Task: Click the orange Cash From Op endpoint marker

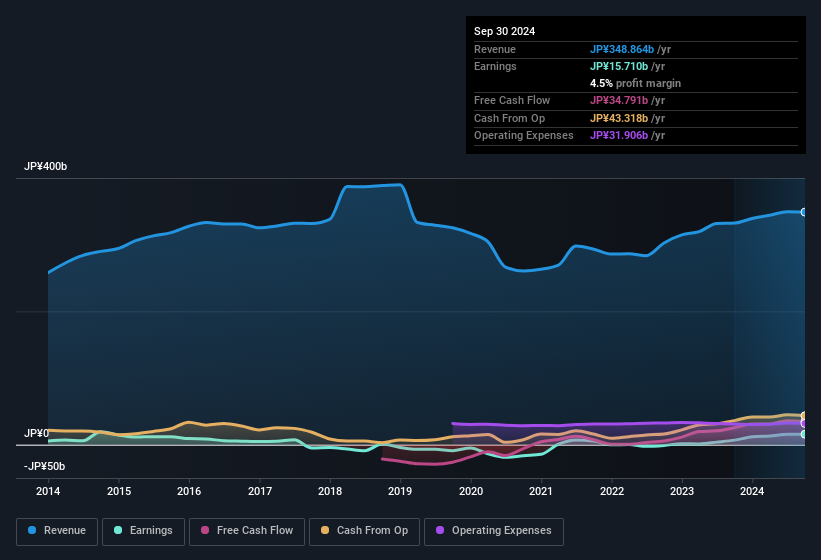Action: 804,416
